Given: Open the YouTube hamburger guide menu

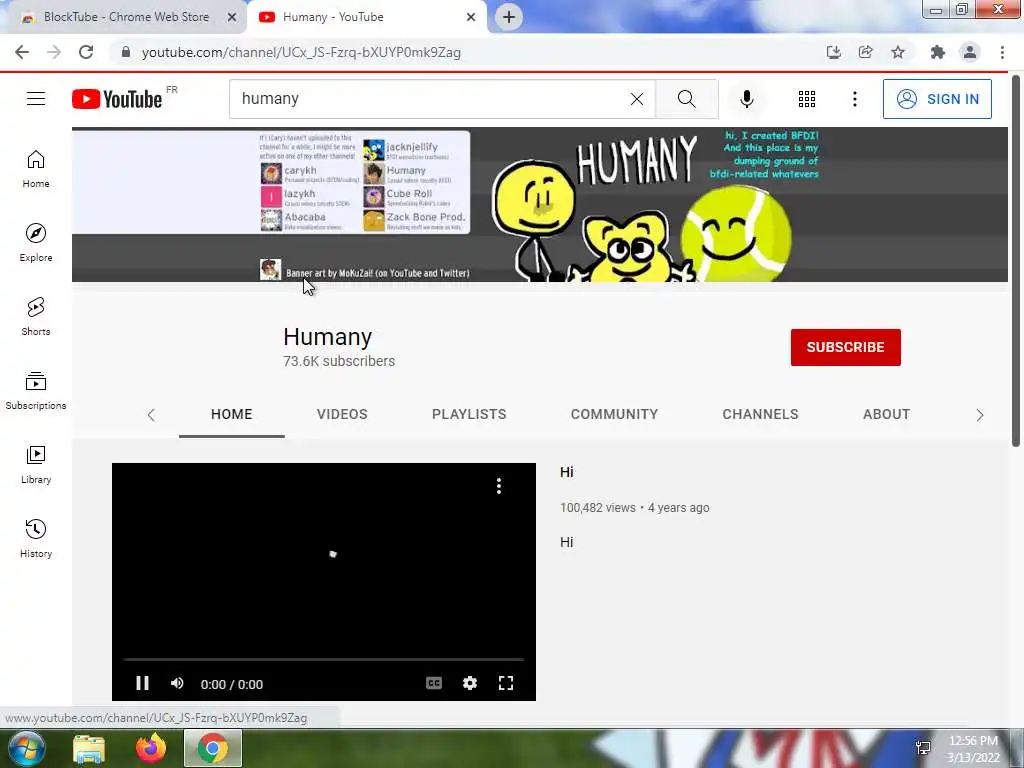Looking at the screenshot, I should click(x=36, y=99).
